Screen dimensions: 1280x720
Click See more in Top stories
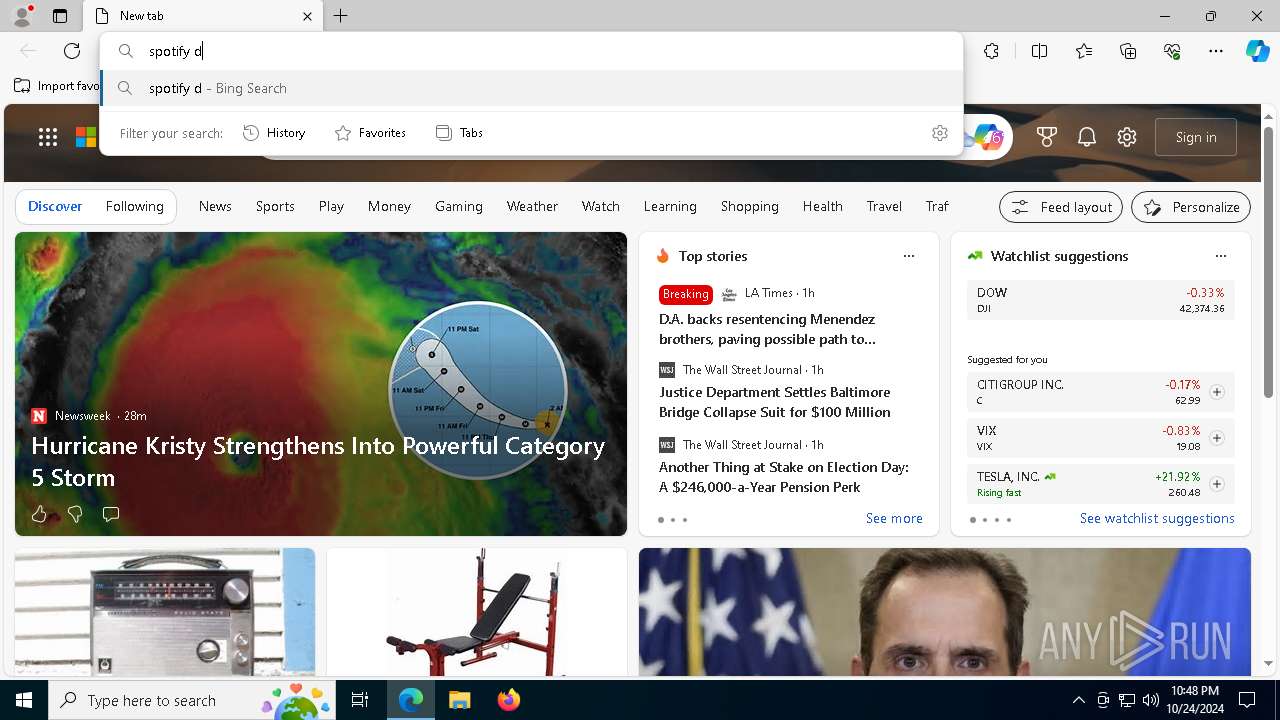[894, 518]
